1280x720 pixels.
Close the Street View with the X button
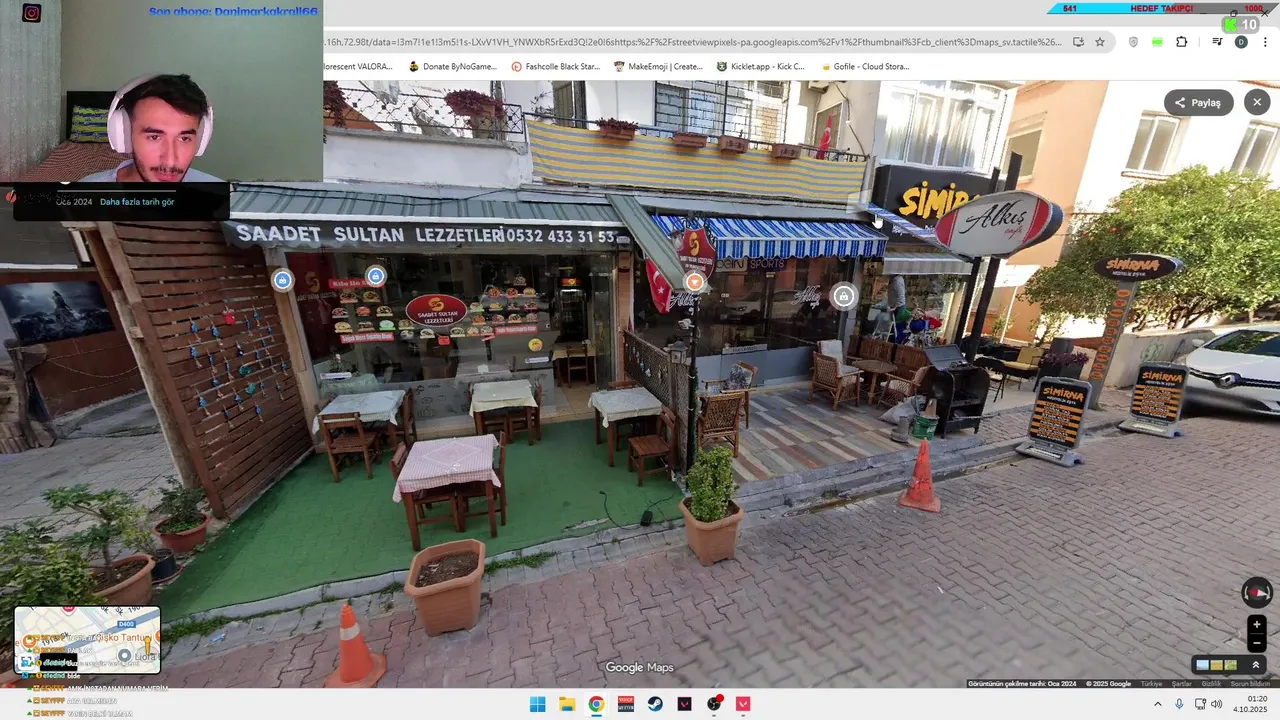1257,102
